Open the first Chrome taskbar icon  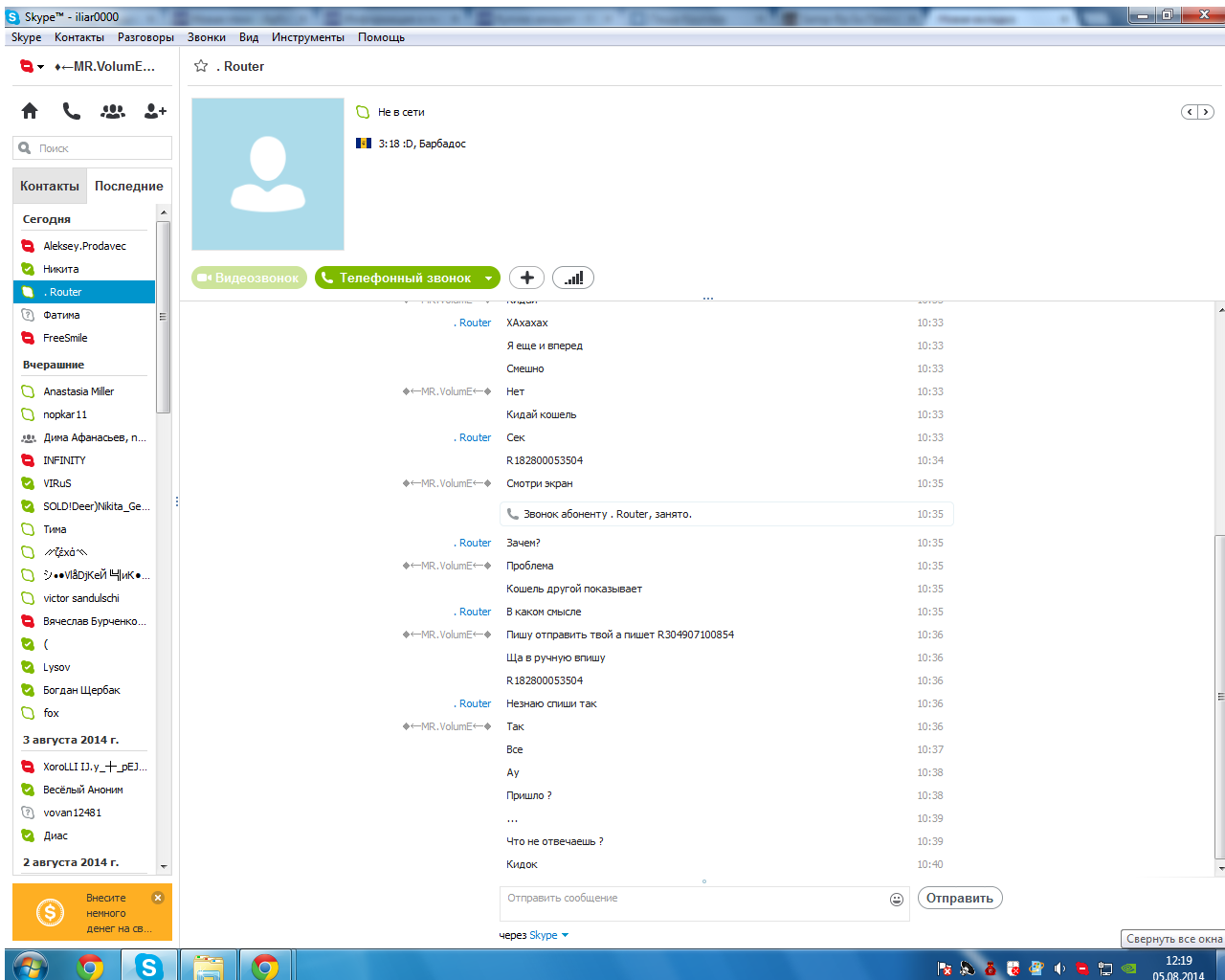(x=90, y=967)
